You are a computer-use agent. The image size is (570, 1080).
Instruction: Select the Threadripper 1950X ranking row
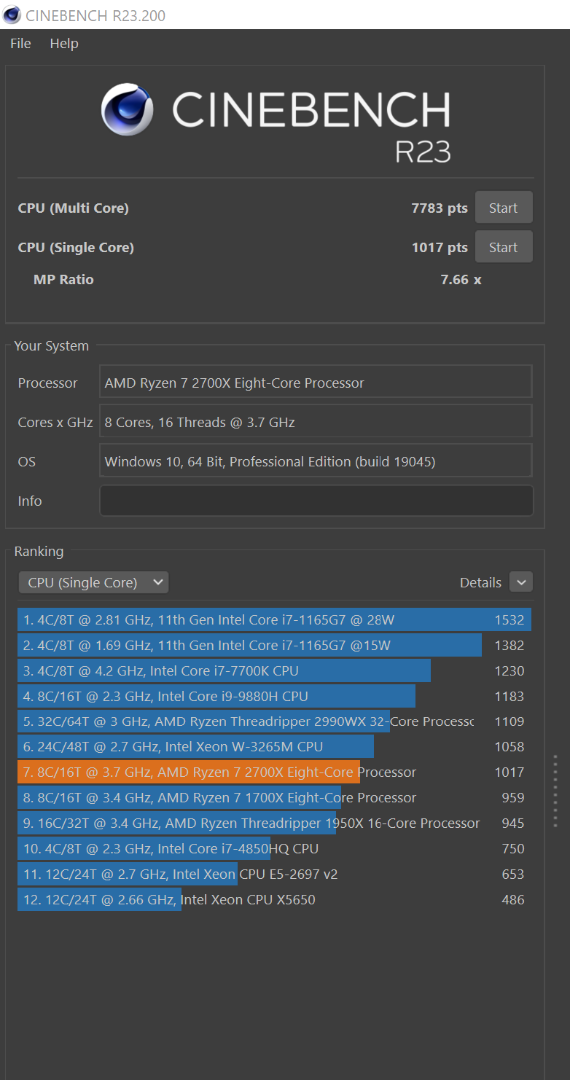tap(274, 823)
